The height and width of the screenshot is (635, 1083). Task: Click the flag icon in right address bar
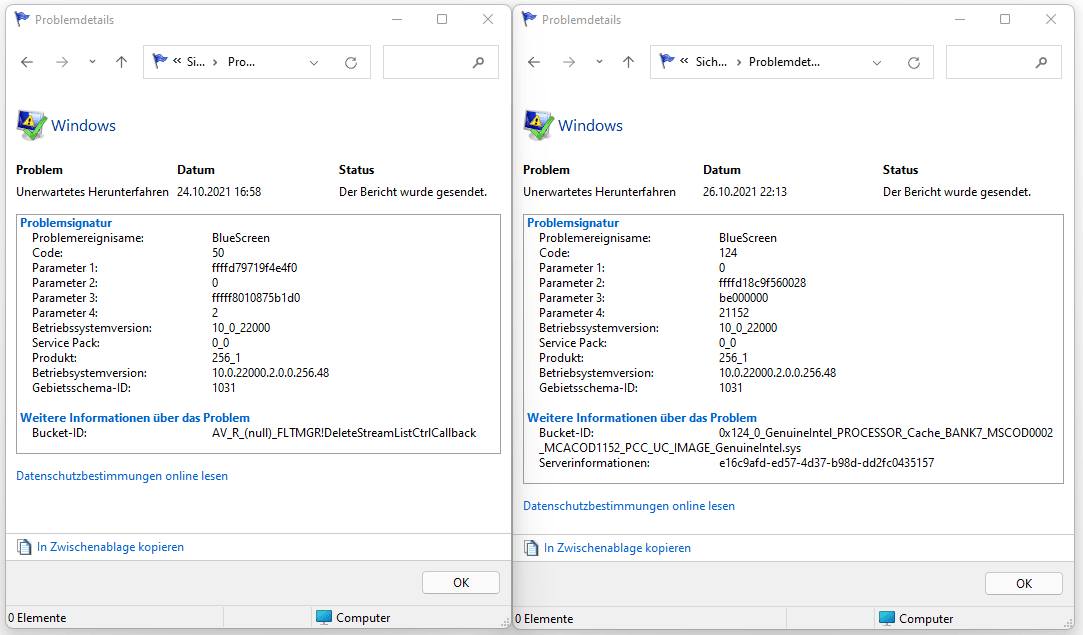667,61
